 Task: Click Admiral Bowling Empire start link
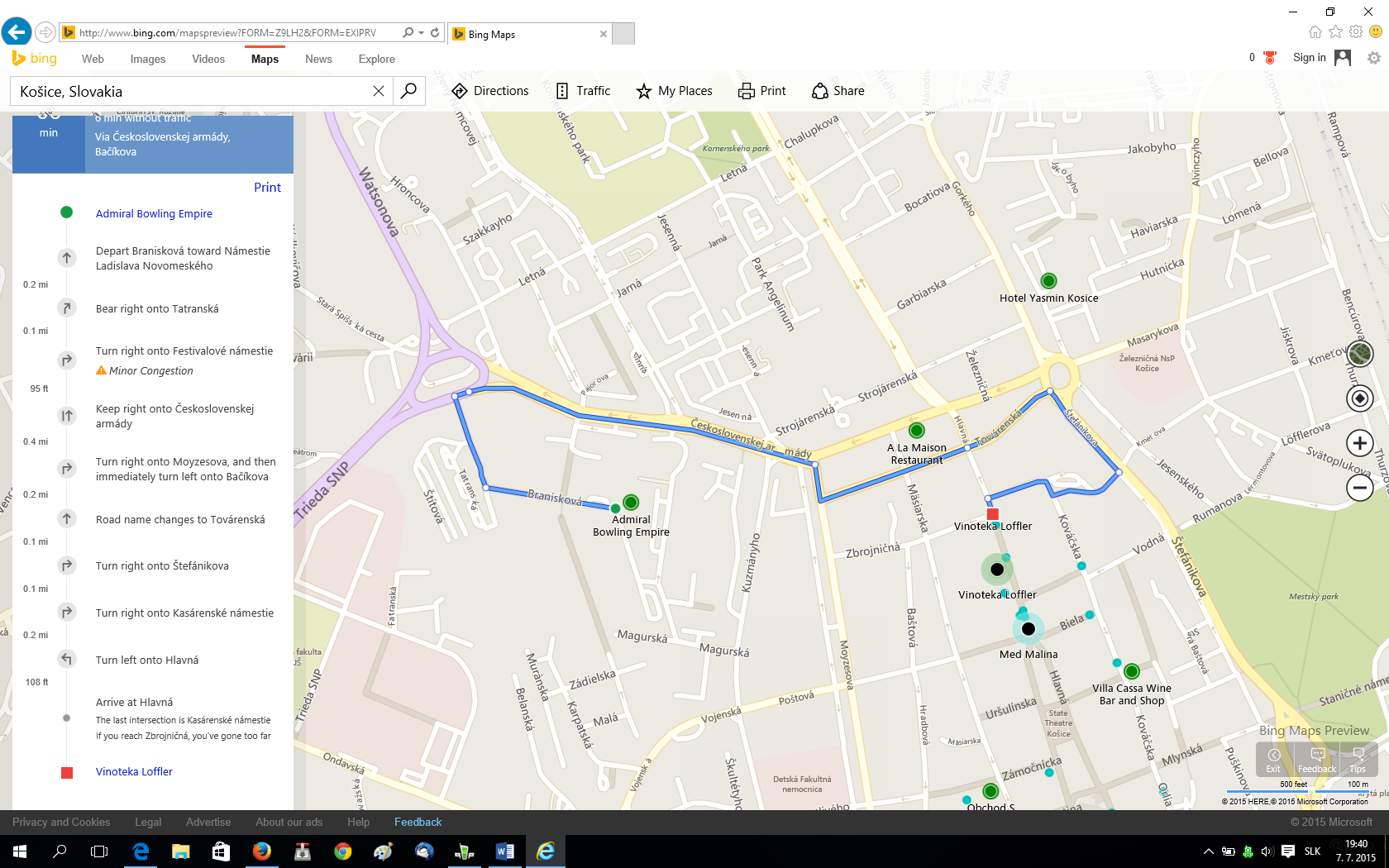154,213
